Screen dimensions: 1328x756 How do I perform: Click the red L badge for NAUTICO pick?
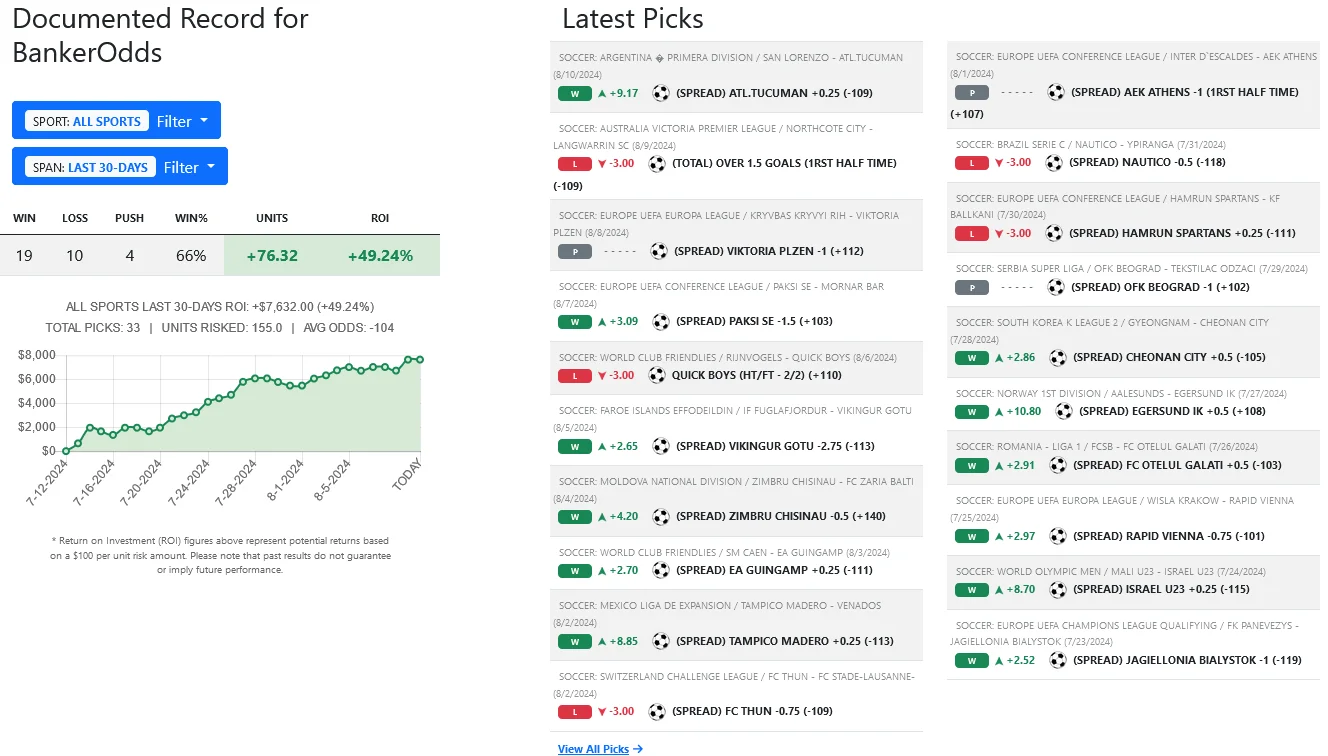(971, 162)
